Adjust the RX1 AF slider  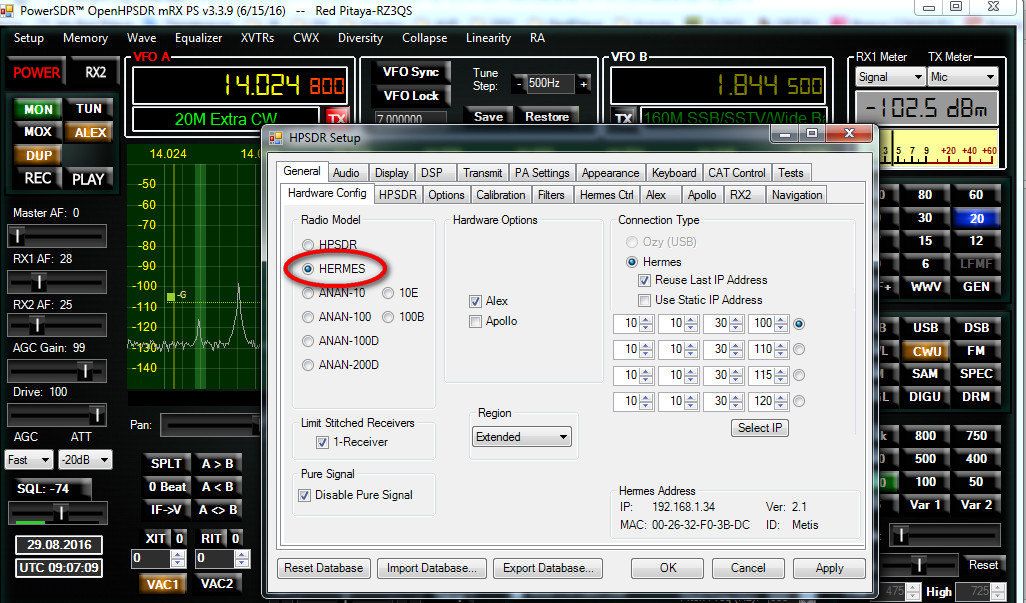pos(57,282)
